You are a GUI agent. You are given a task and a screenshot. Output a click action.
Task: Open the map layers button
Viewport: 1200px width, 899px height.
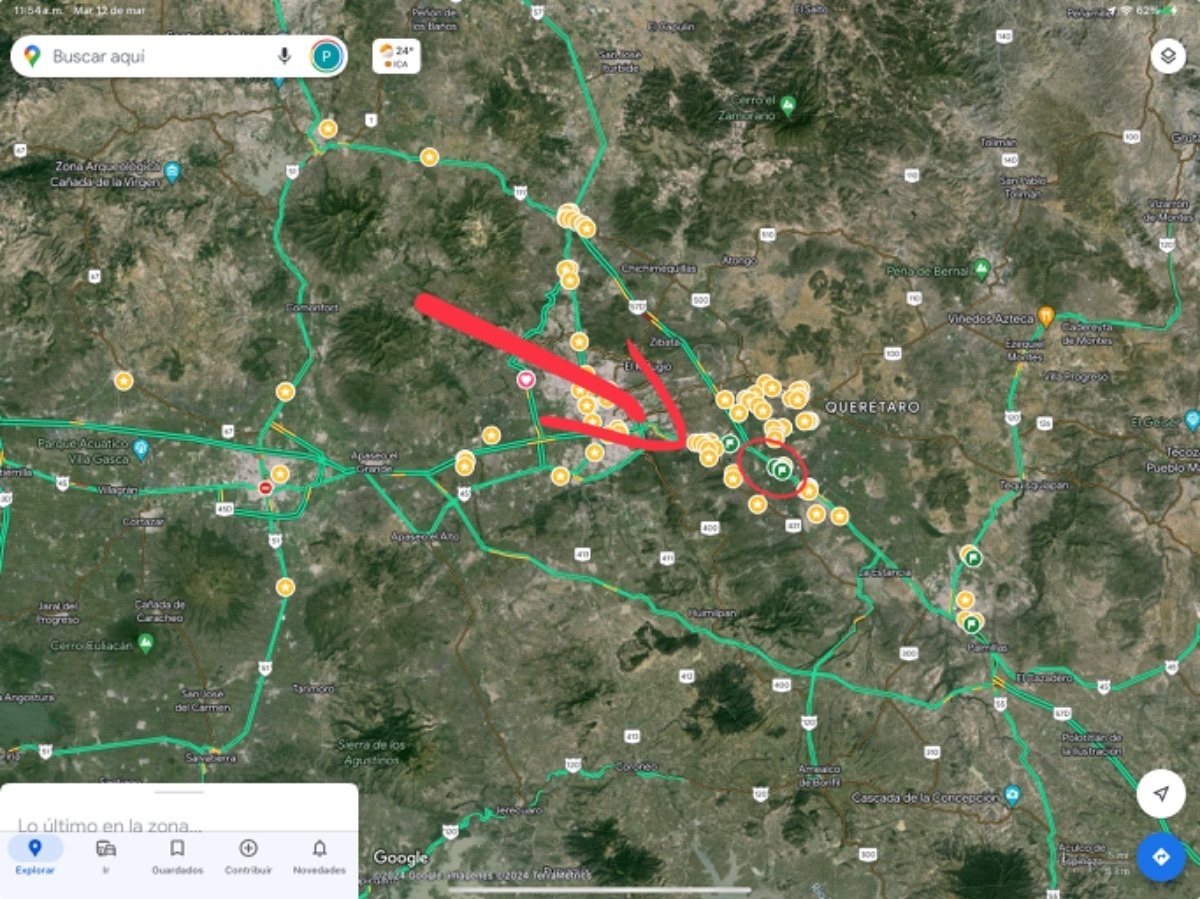[x=1167, y=56]
